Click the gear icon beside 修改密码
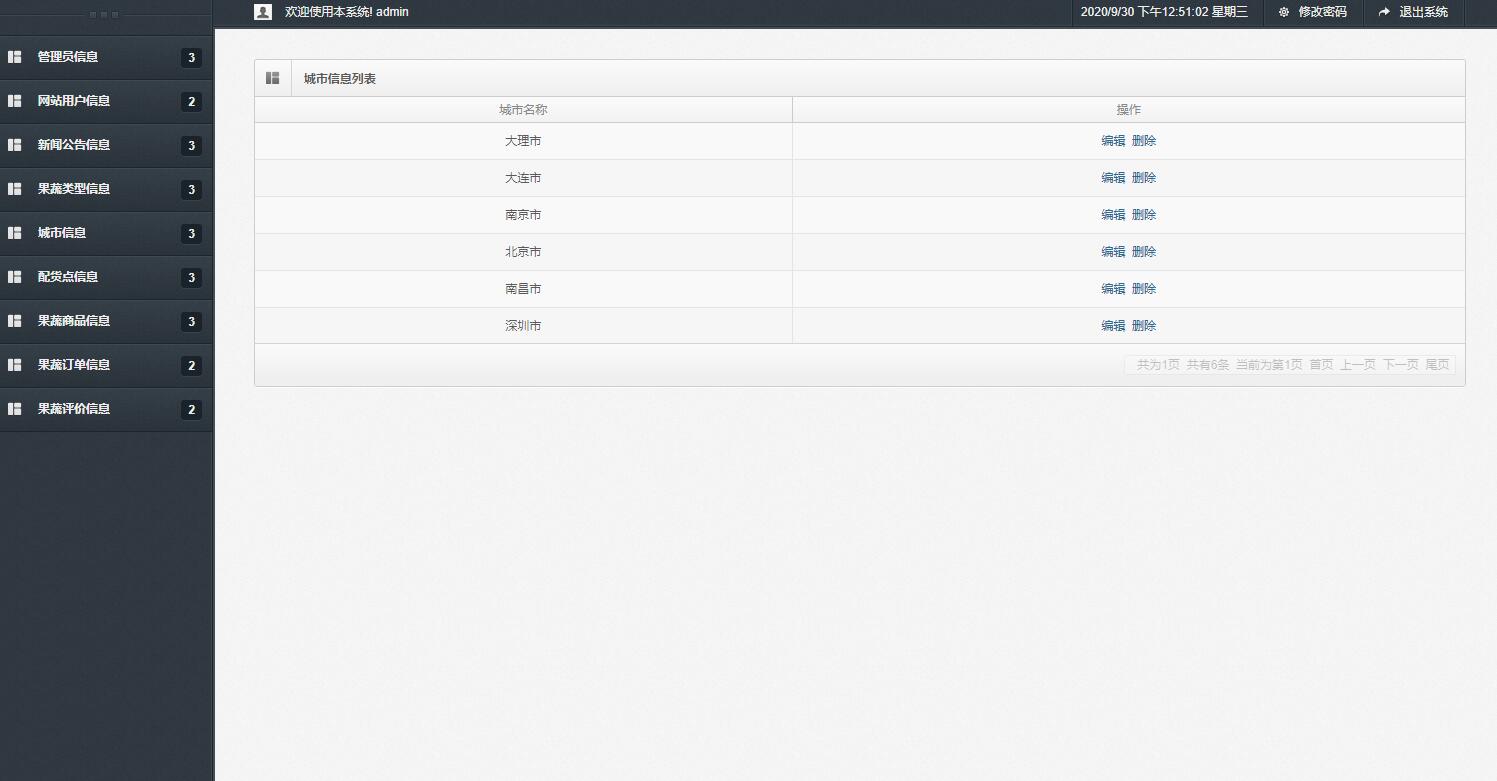The image size is (1497, 781). (1284, 12)
